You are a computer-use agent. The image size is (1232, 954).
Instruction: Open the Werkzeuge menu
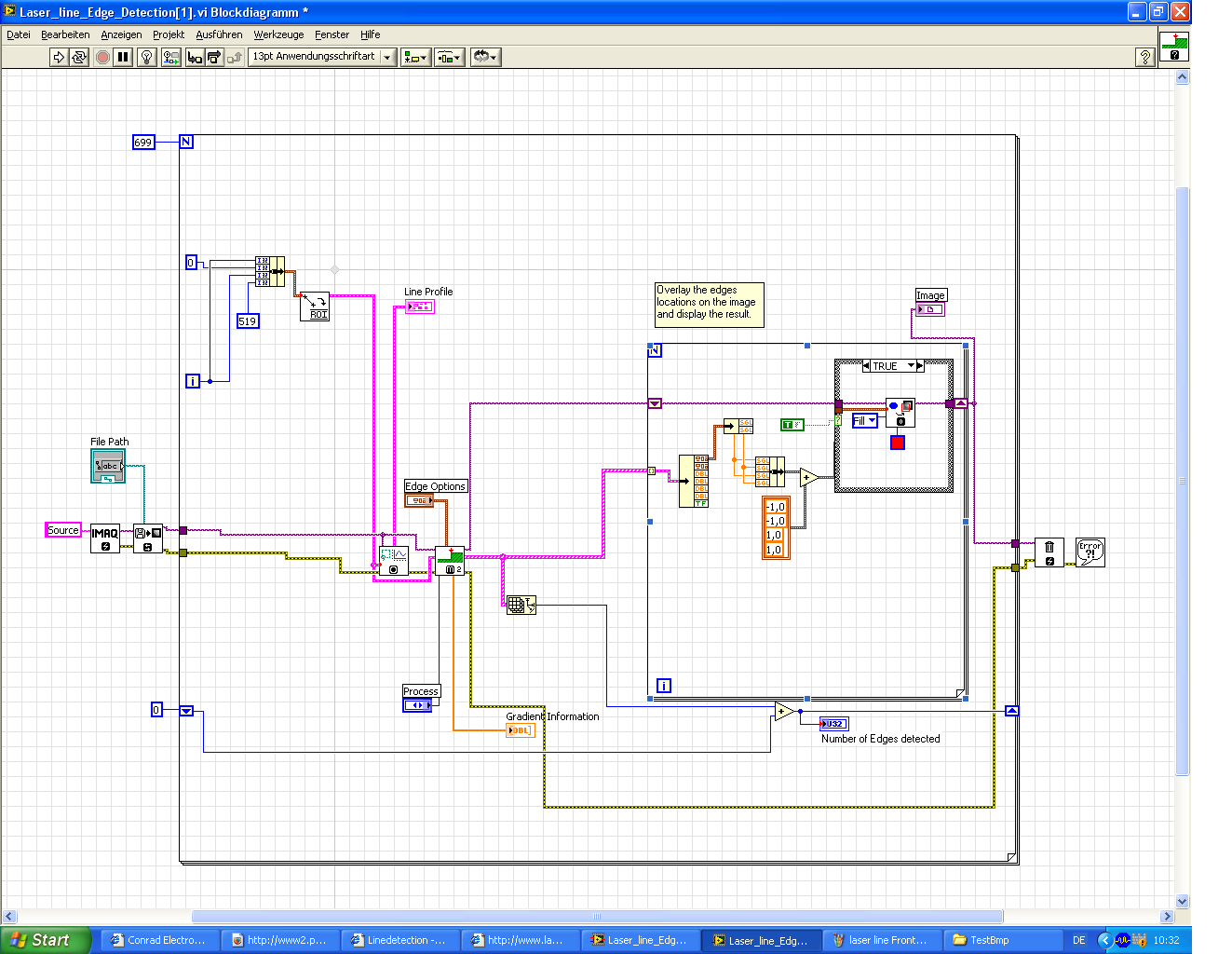click(x=278, y=34)
